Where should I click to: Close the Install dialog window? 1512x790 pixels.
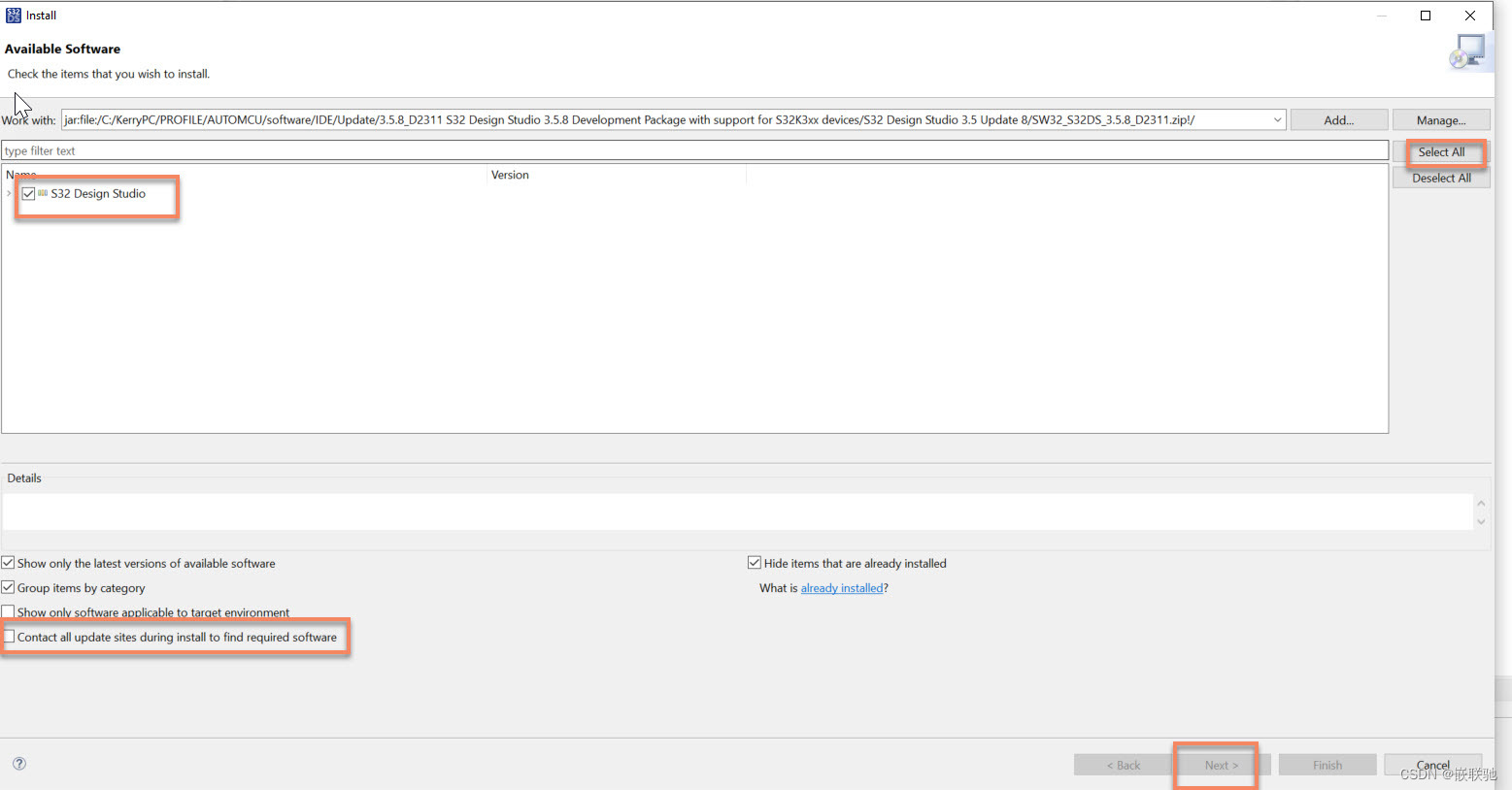(x=1470, y=16)
